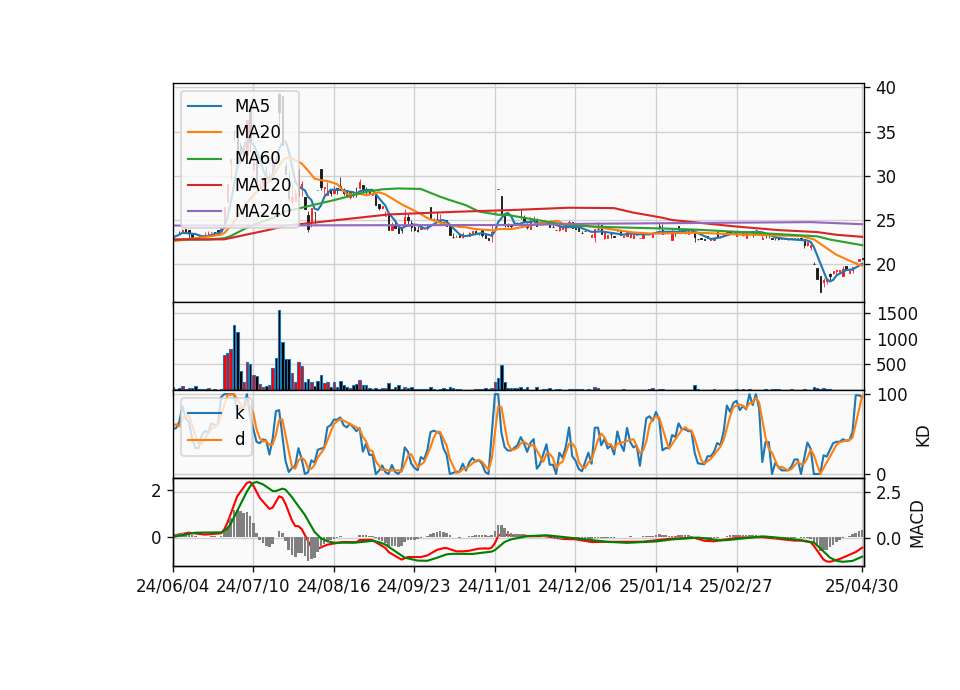This screenshot has width=960, height=690.
Task: Click the orange MA20 legend line sample
Action: point(204,132)
